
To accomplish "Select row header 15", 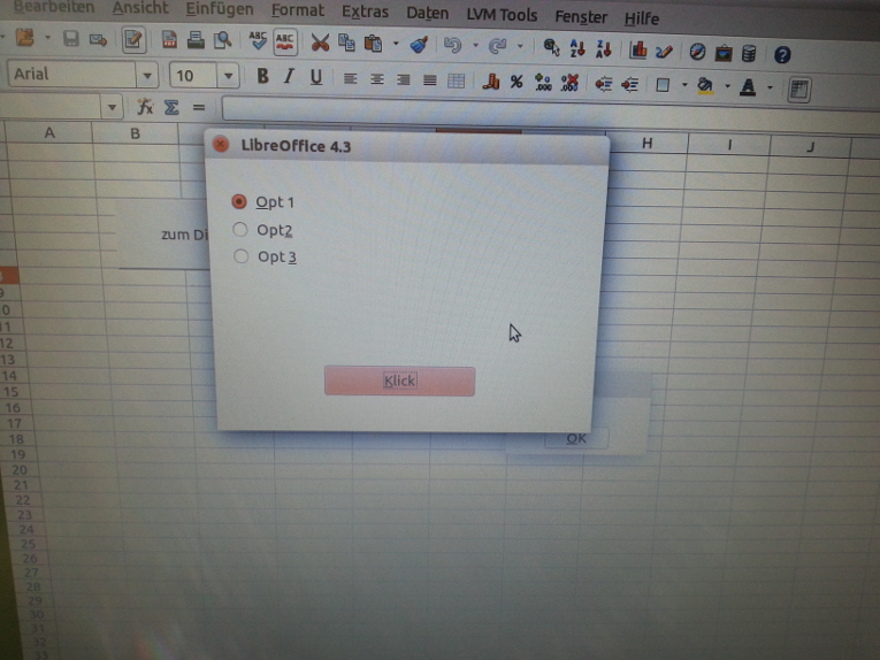I will [x=11, y=392].
